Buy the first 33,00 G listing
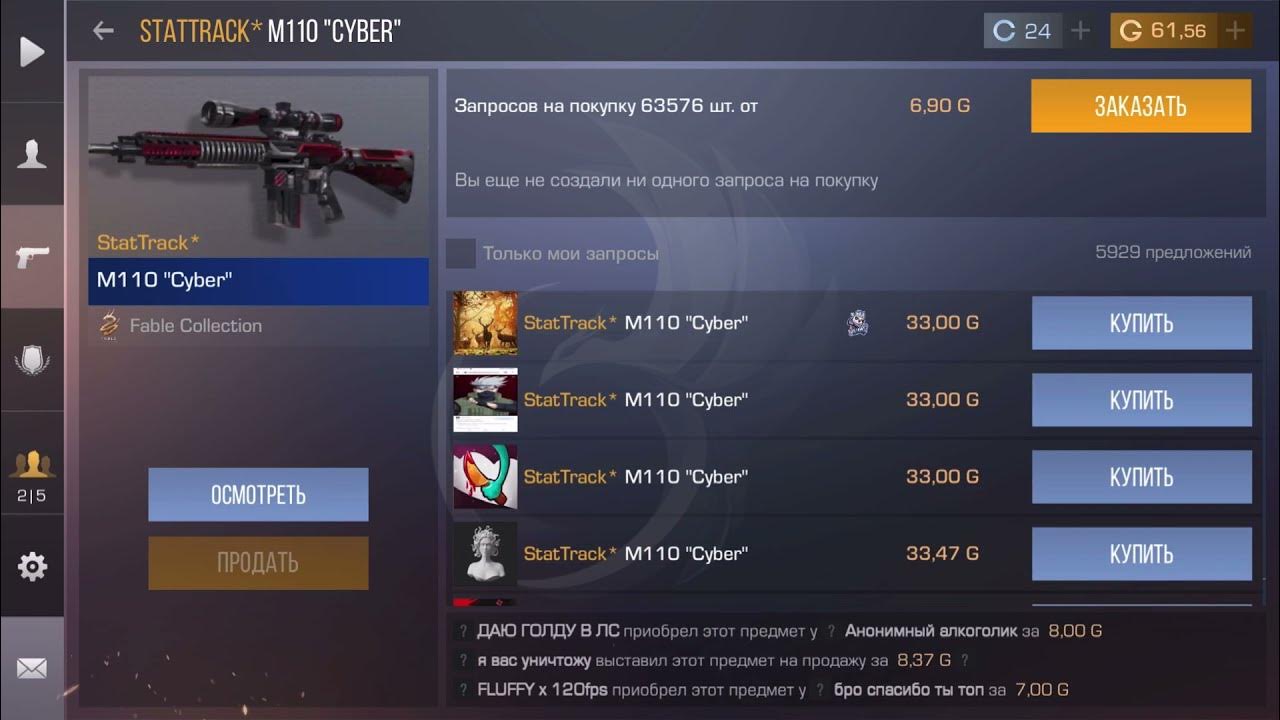Screen dimensions: 1280x720 (1141, 323)
